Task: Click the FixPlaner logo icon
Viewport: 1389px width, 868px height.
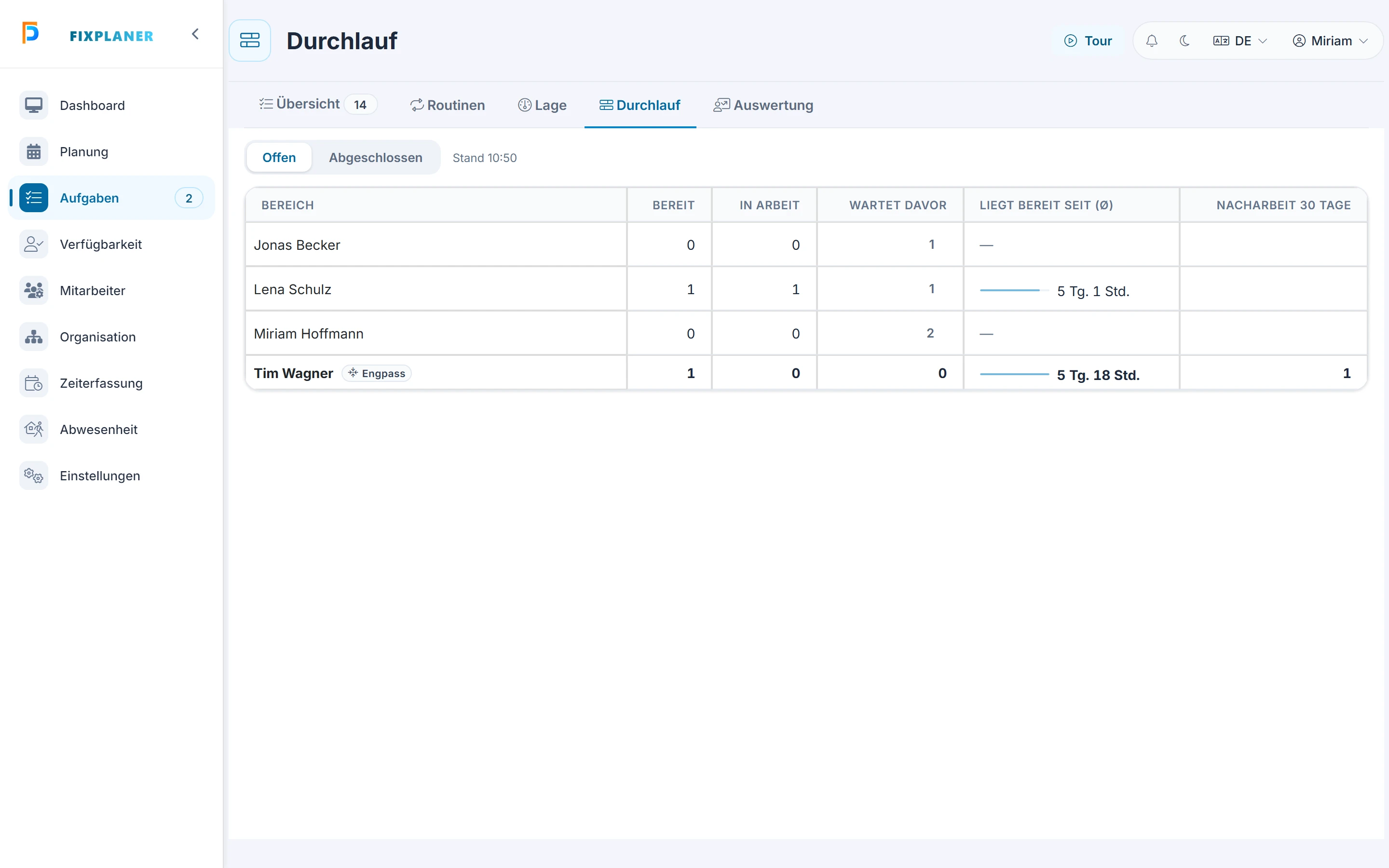Action: (30, 33)
